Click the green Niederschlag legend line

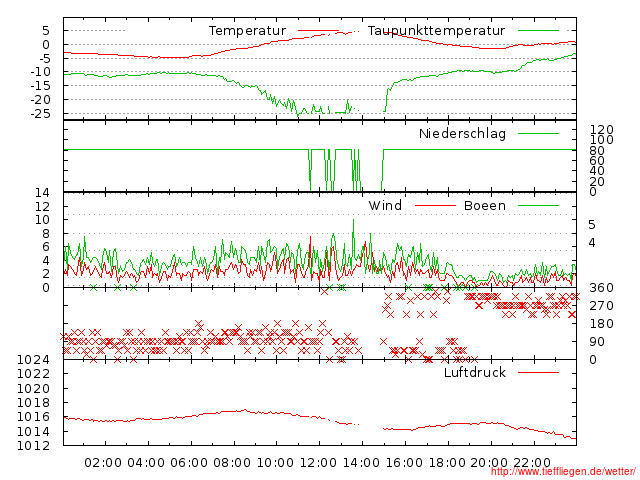click(538, 133)
